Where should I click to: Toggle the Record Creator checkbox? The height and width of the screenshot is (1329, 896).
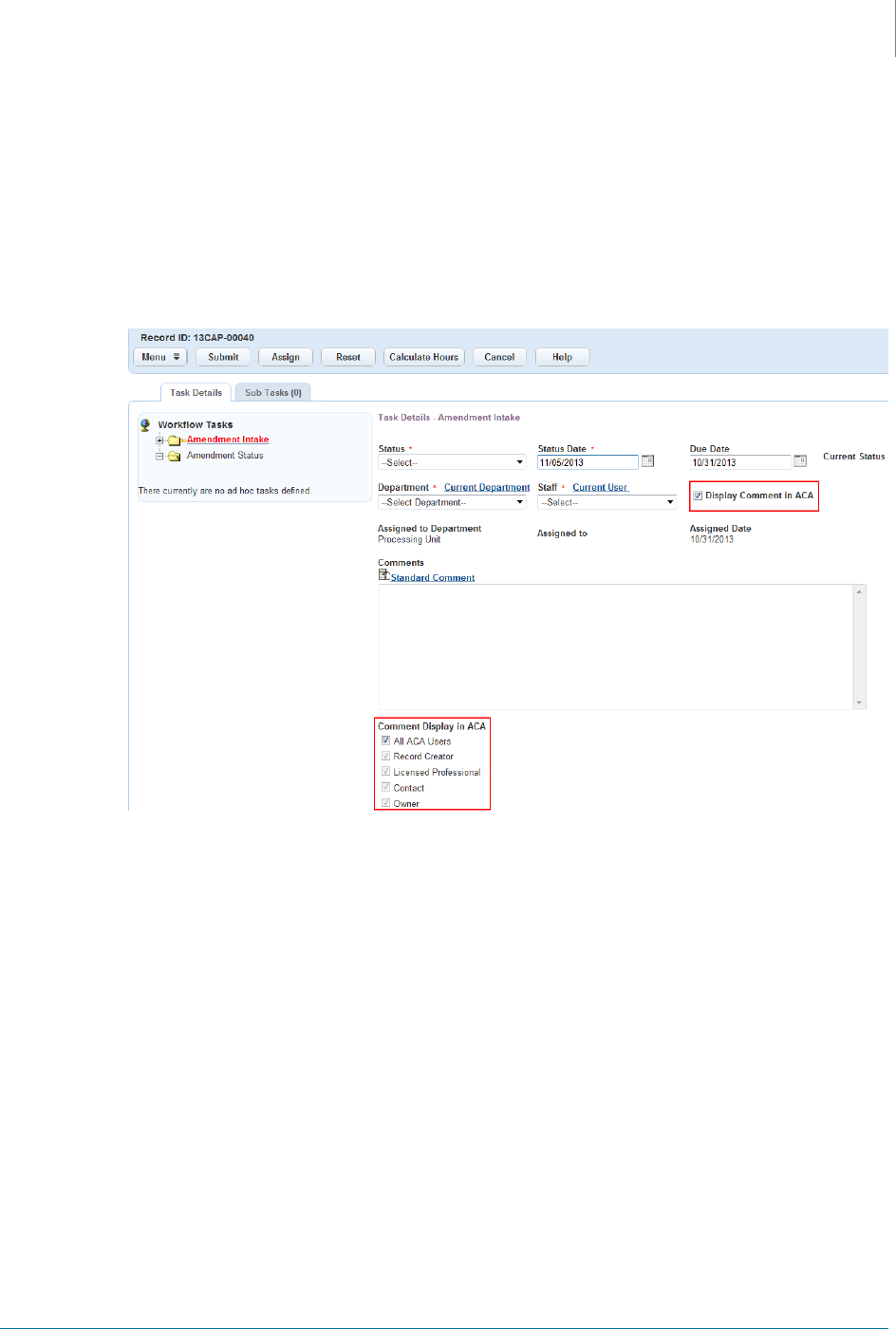(386, 756)
